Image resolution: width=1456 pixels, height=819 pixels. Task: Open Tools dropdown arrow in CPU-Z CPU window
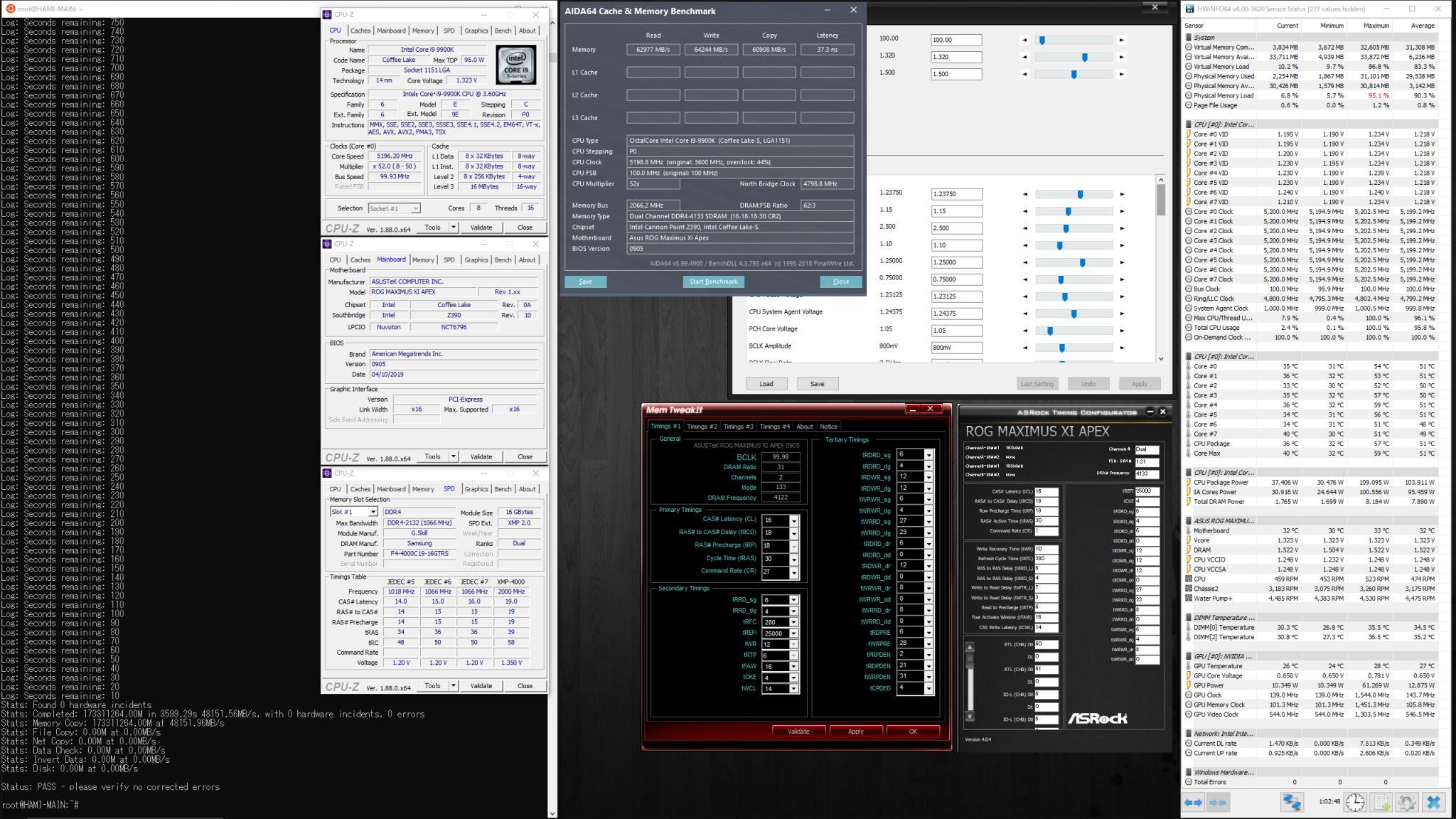click(454, 227)
